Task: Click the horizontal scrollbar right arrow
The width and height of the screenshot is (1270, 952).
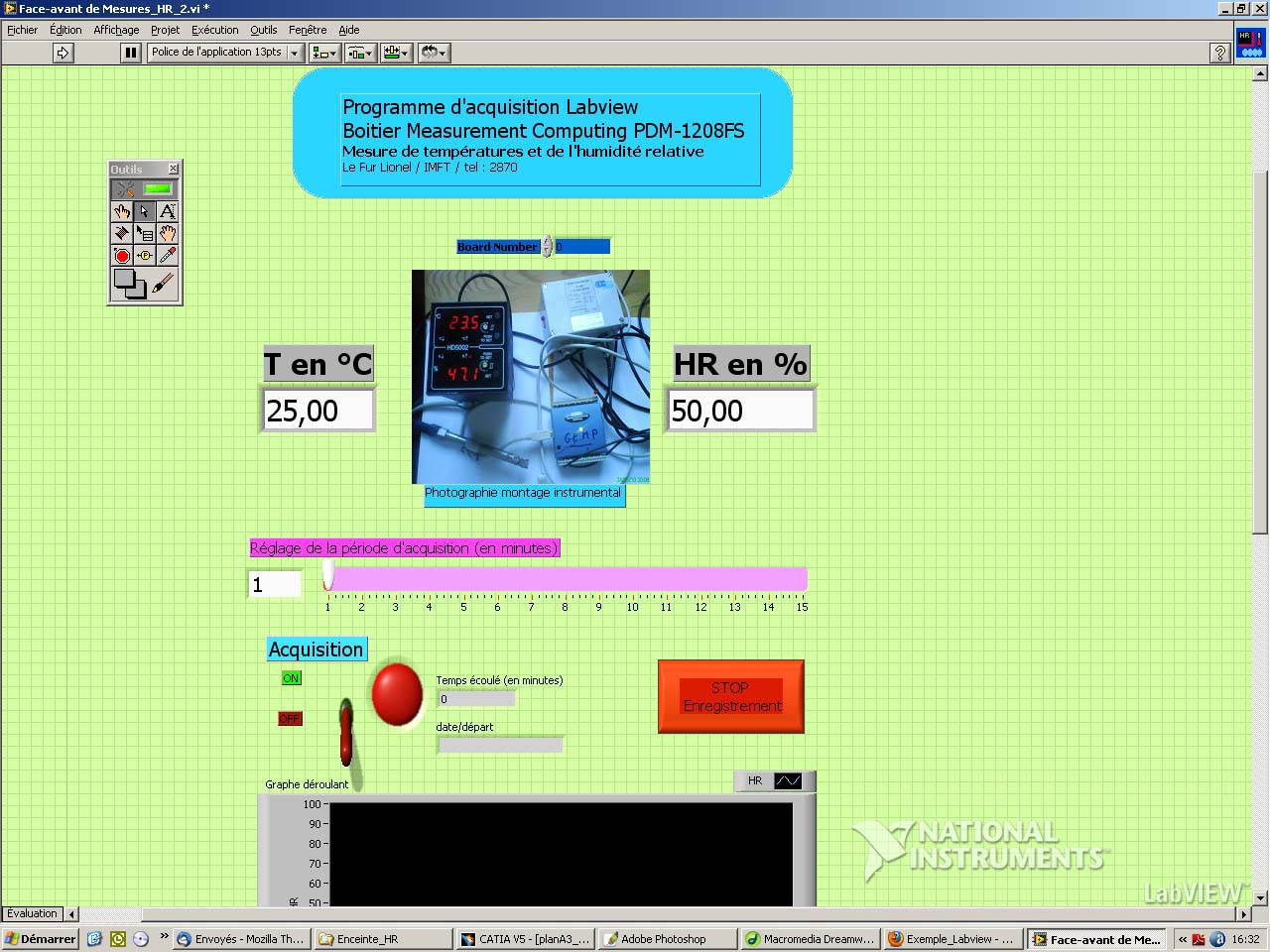Action: tap(1243, 914)
